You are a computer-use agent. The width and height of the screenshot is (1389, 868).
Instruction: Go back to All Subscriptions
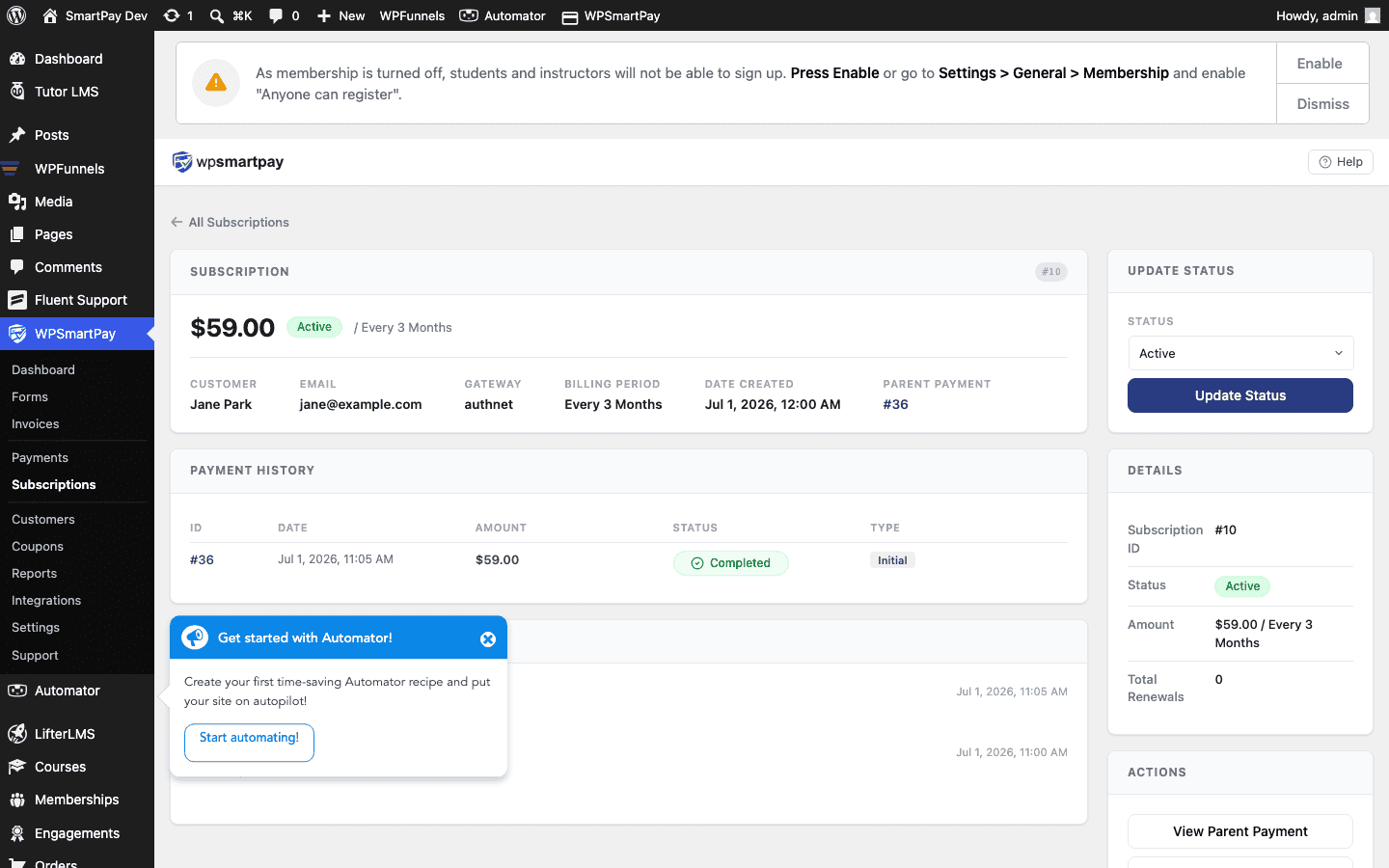230,222
